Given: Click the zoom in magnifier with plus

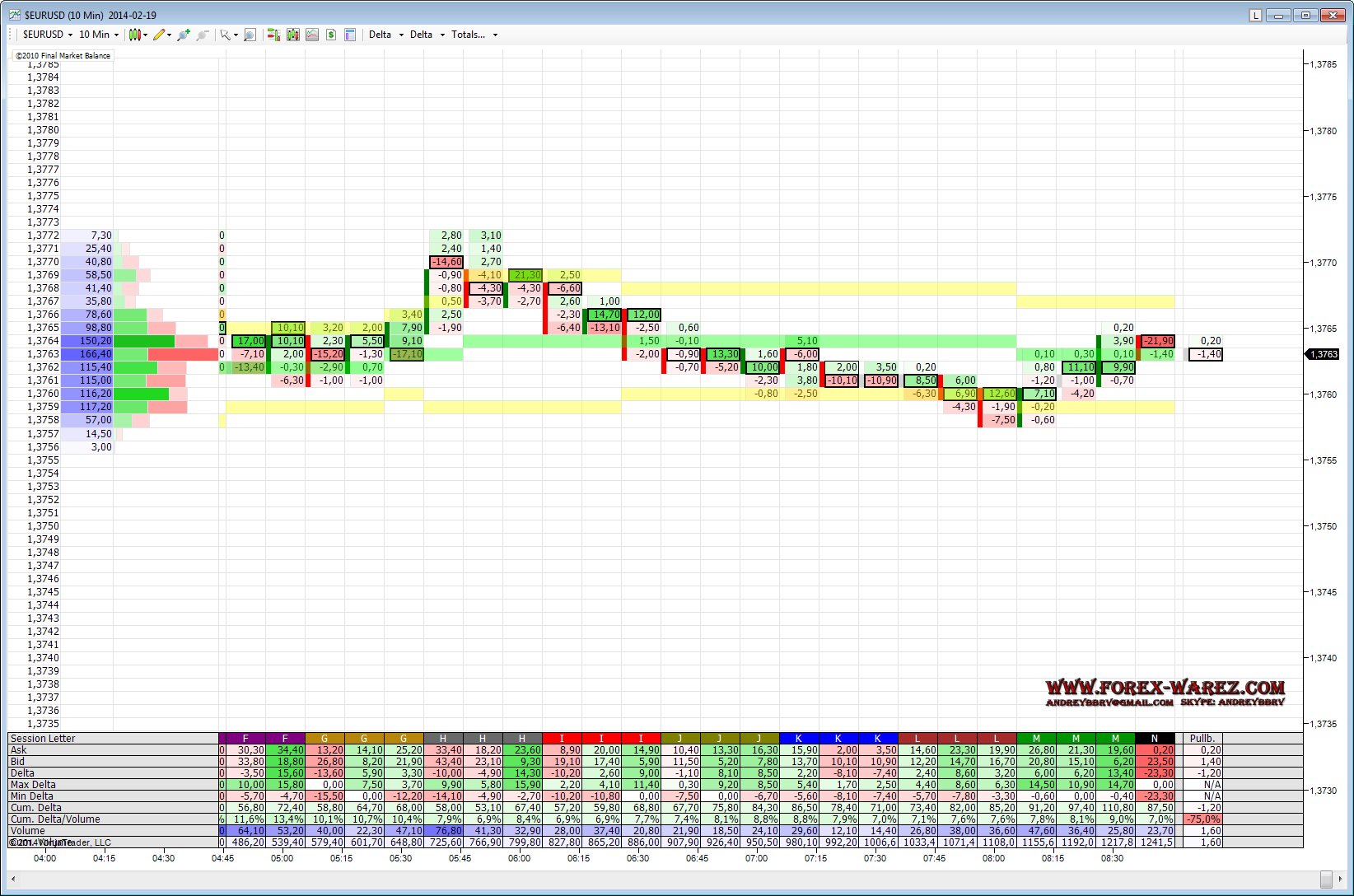Looking at the screenshot, I should 183,35.
